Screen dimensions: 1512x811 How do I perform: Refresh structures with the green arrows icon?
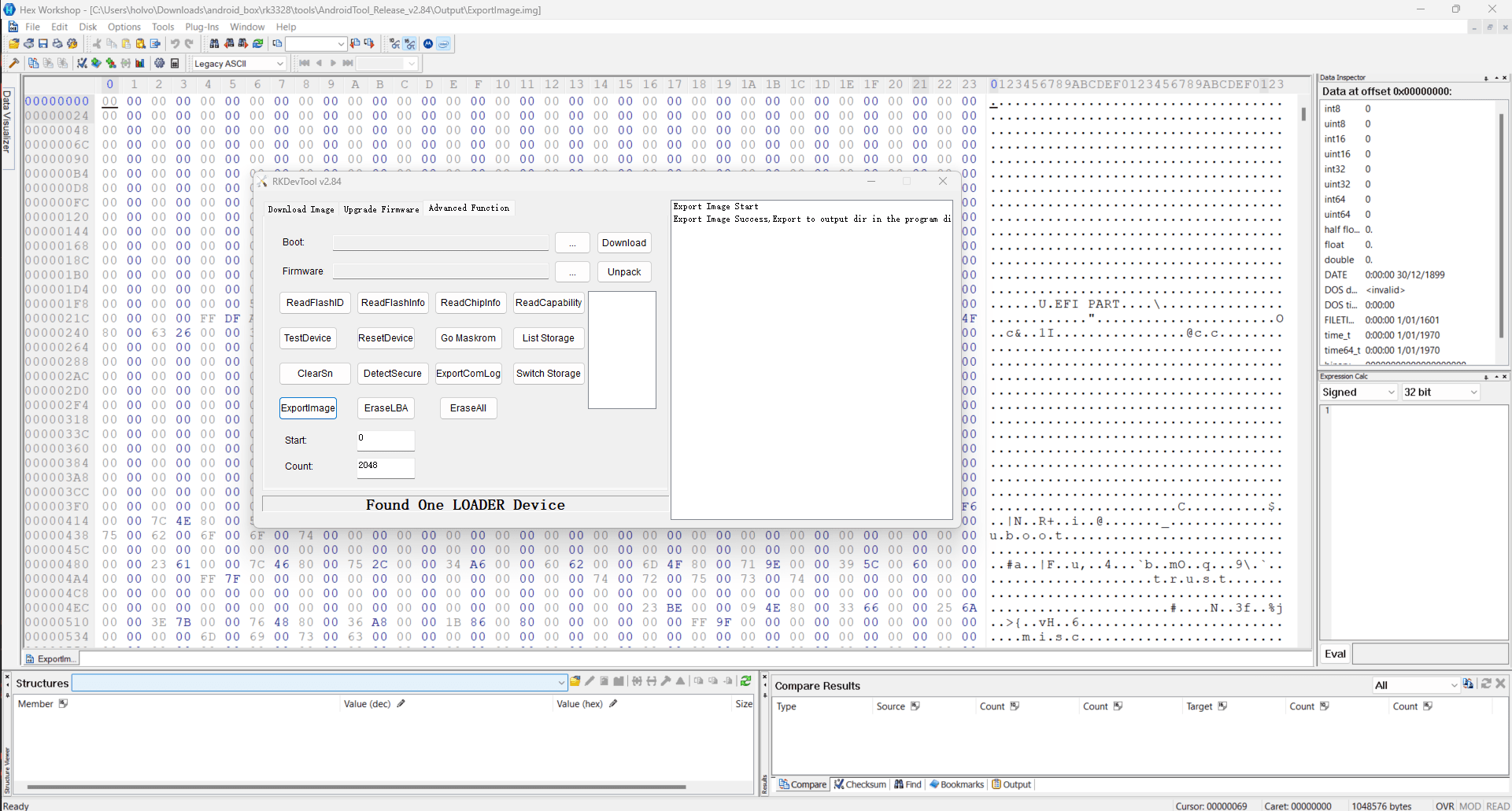click(746, 682)
